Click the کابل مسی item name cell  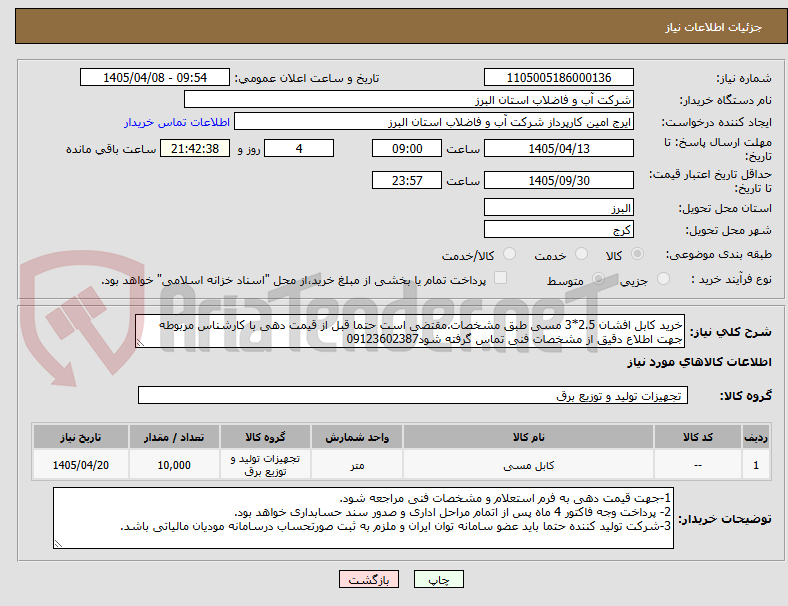[x=528, y=465]
